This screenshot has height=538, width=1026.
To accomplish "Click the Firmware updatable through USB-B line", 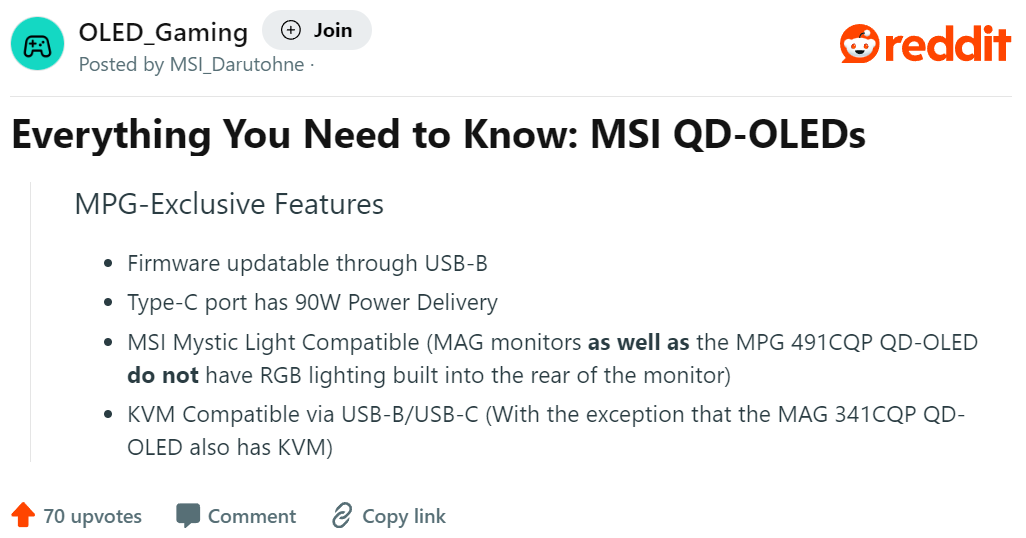I will tap(307, 264).
